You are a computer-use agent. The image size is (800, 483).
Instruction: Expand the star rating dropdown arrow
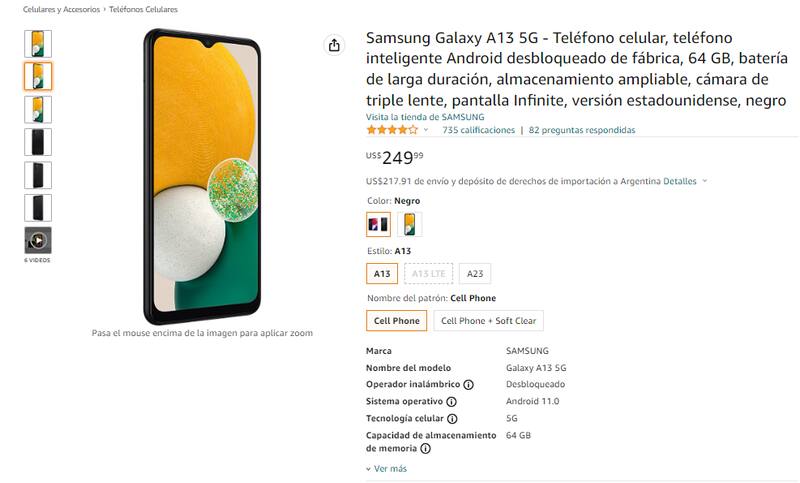pyautogui.click(x=426, y=130)
